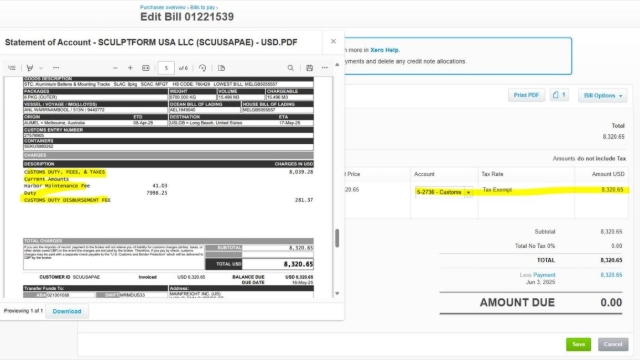This screenshot has height=360, width=640.
Task: Save the edited bill
Action: [578, 344]
